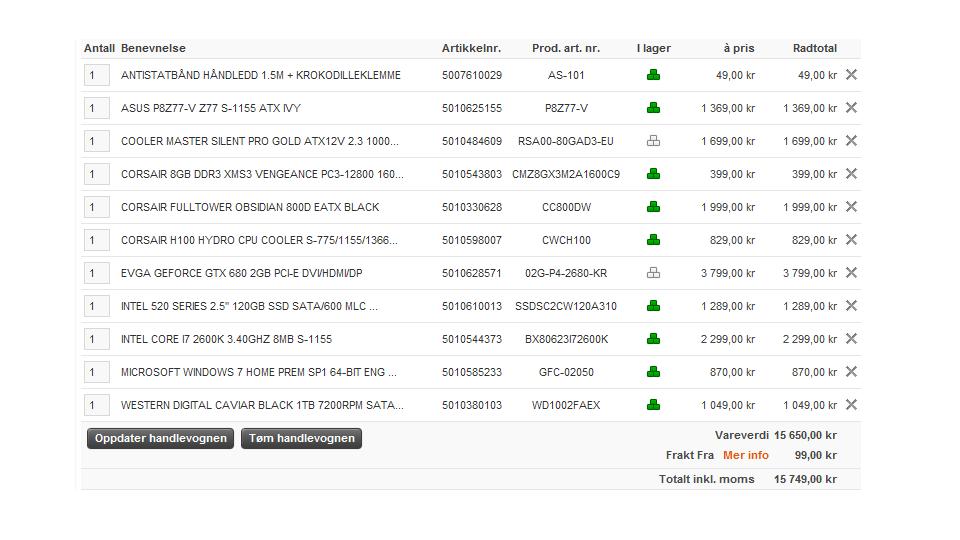Focus quantity field for EVGA GEFORCE row
The height and width of the screenshot is (540, 960).
(97, 274)
